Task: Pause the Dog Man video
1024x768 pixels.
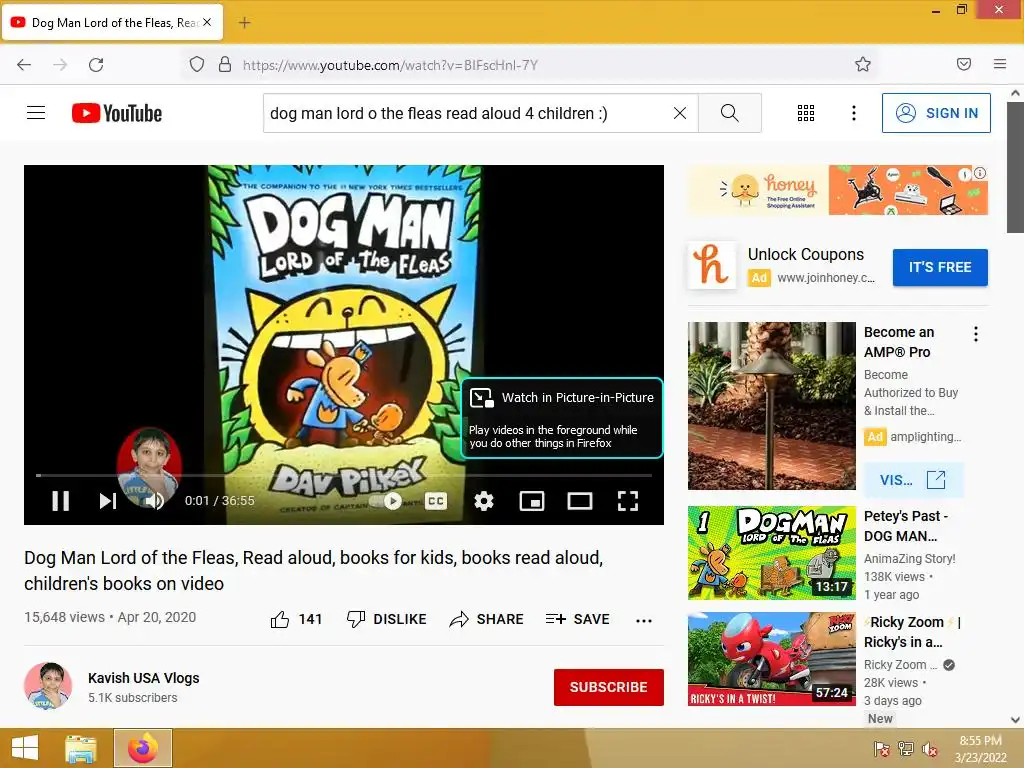Action: 61,501
